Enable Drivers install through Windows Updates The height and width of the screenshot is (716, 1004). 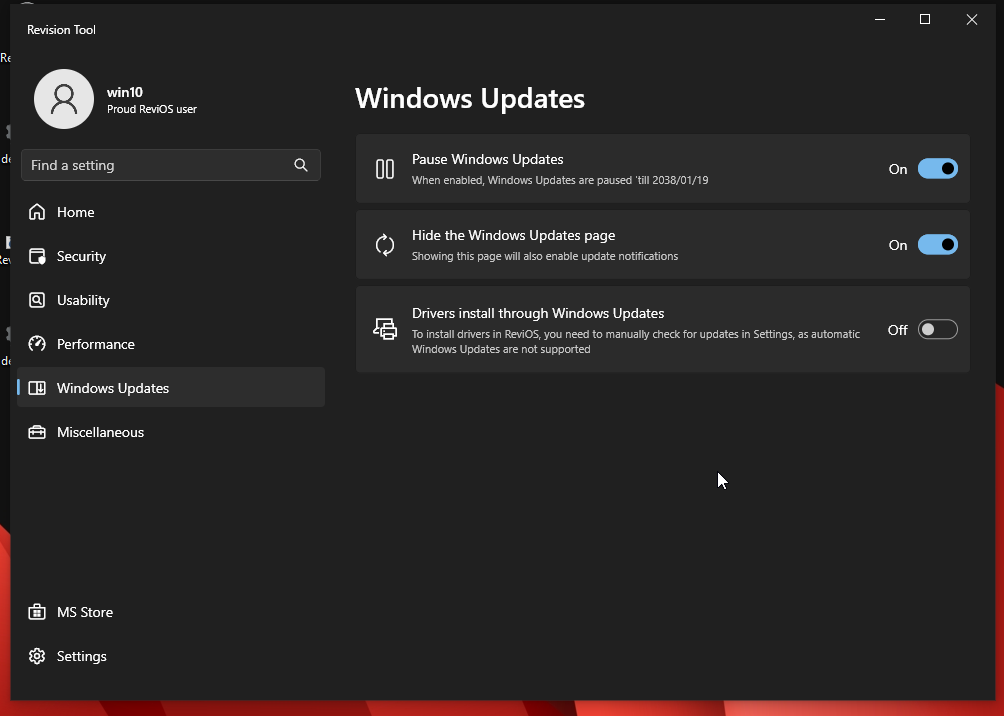pyautogui.click(x=937, y=330)
